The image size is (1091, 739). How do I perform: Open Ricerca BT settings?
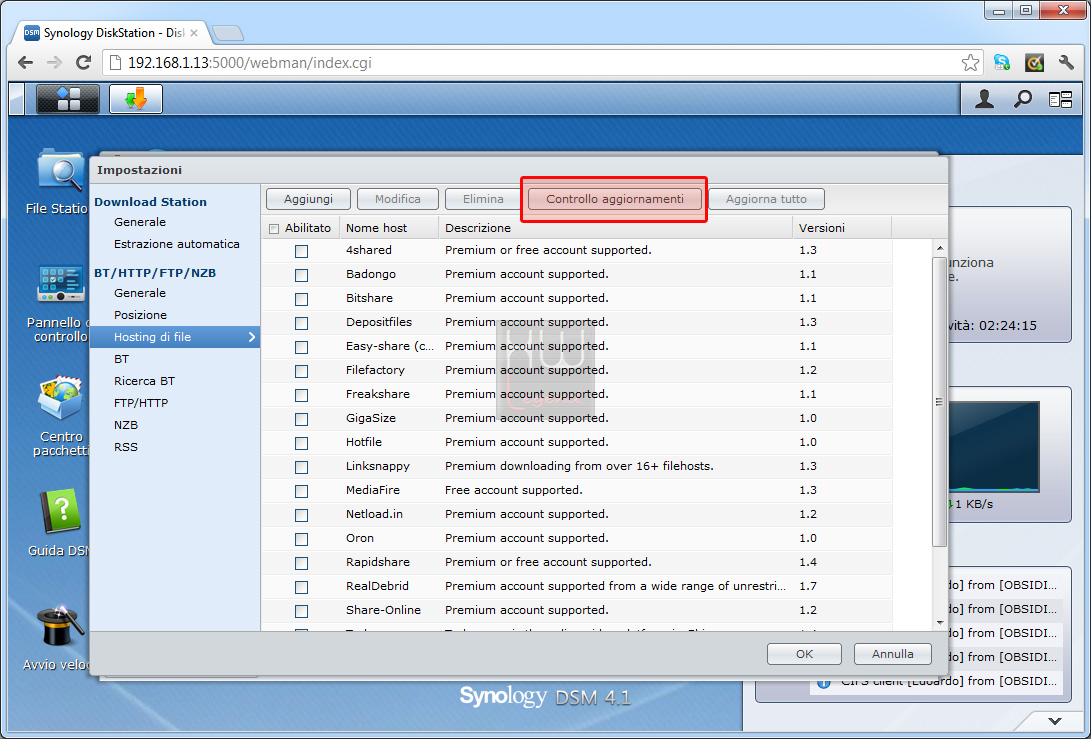(145, 381)
